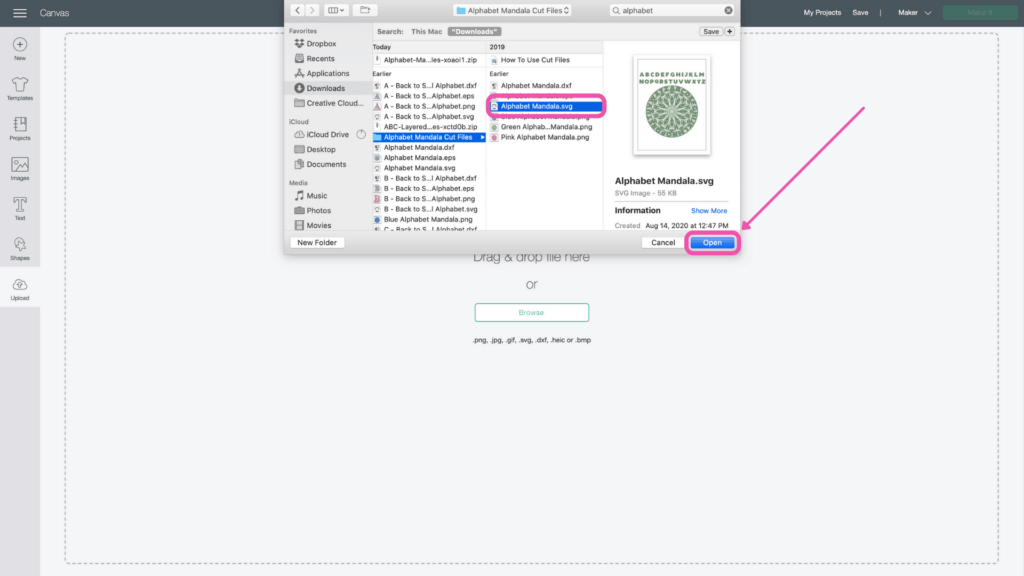The width and height of the screenshot is (1024, 576).
Task: Open the Templates panel
Action: coord(20,88)
